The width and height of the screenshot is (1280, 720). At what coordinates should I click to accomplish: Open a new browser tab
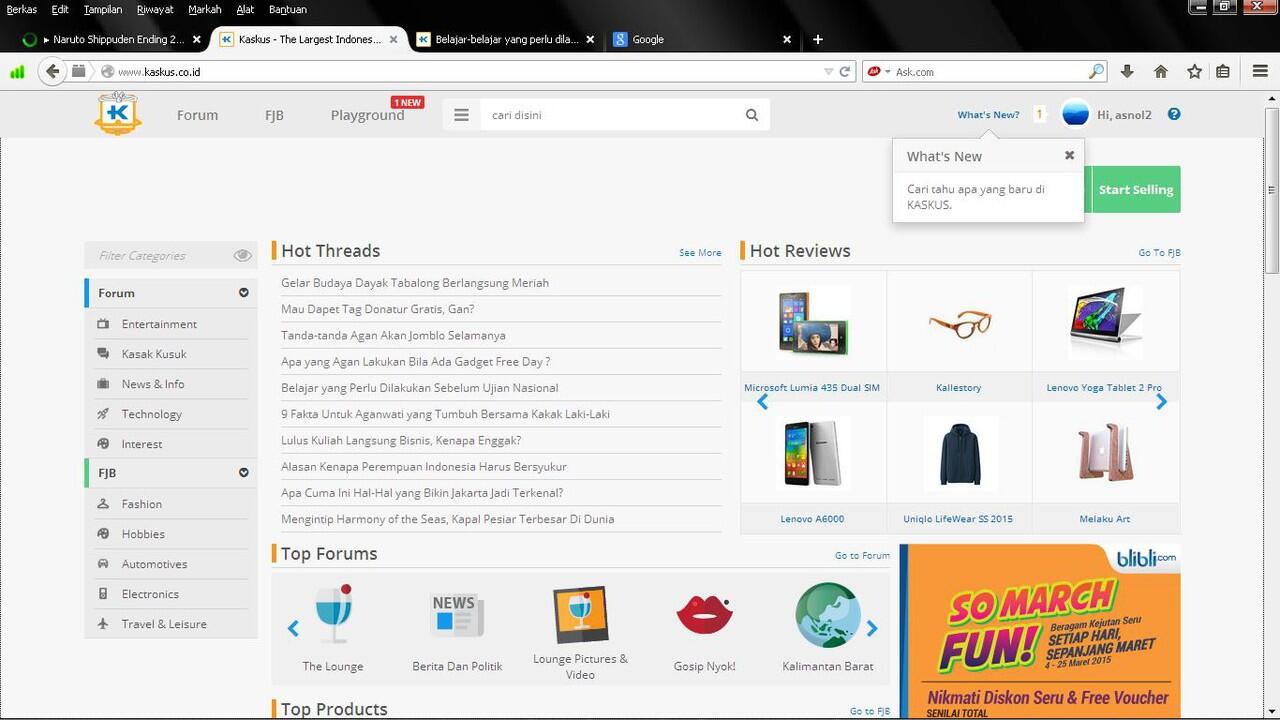tap(817, 39)
